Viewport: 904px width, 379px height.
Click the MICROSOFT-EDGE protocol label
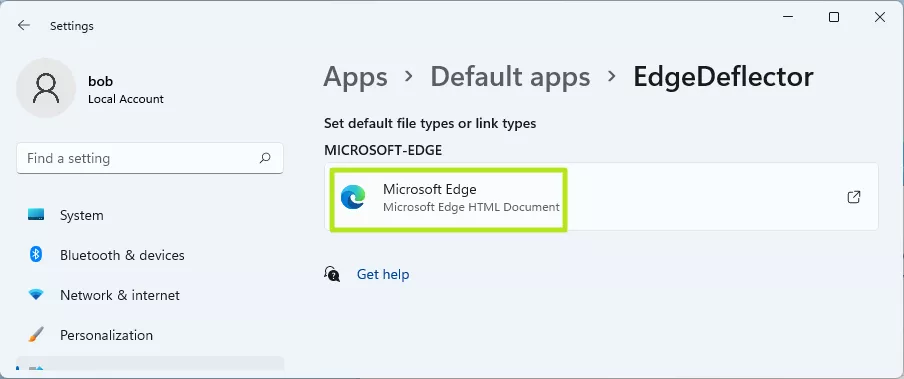tap(383, 151)
